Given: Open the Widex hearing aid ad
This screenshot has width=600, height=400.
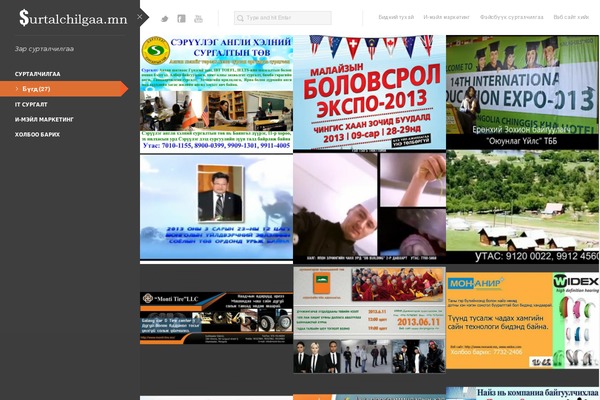Looking at the screenshot, I should (522, 321).
